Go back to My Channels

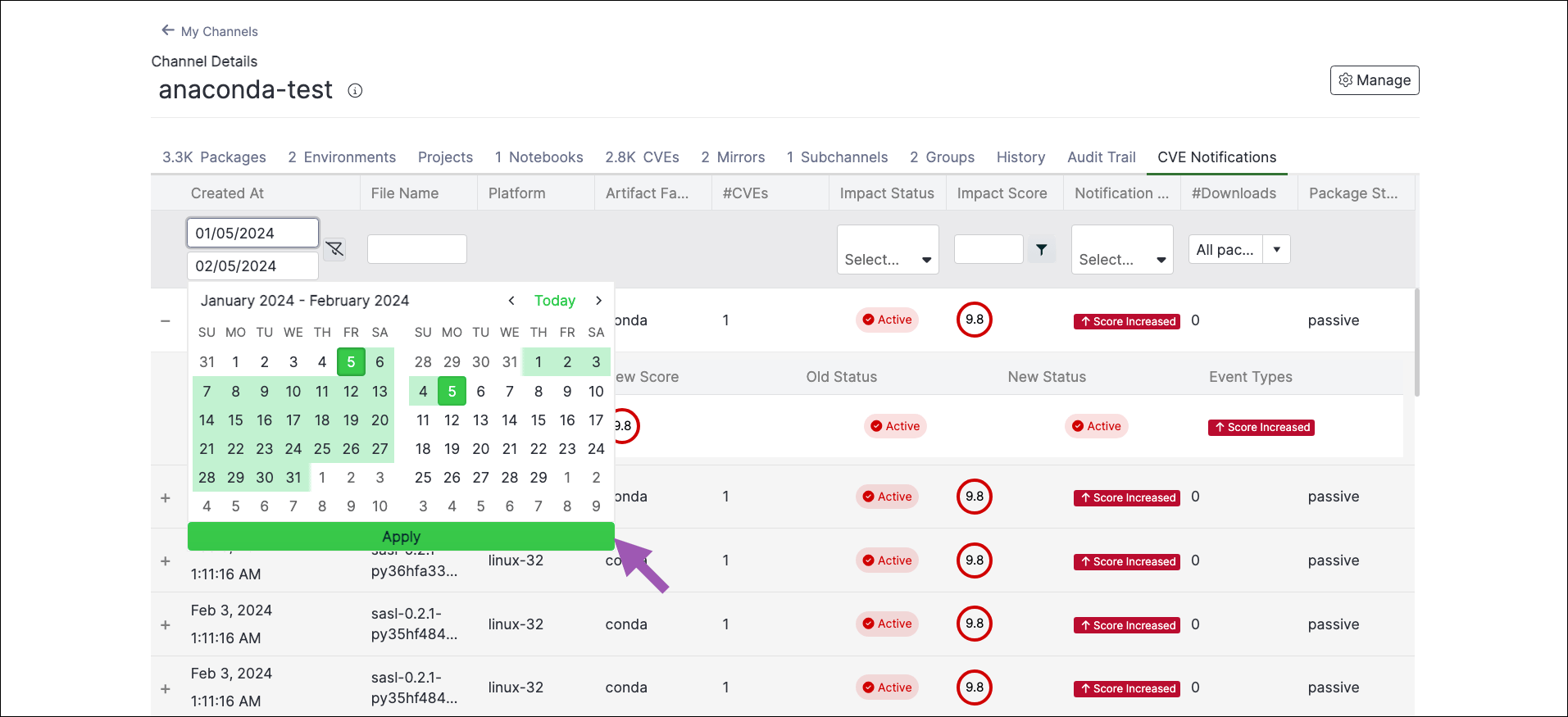[210, 31]
